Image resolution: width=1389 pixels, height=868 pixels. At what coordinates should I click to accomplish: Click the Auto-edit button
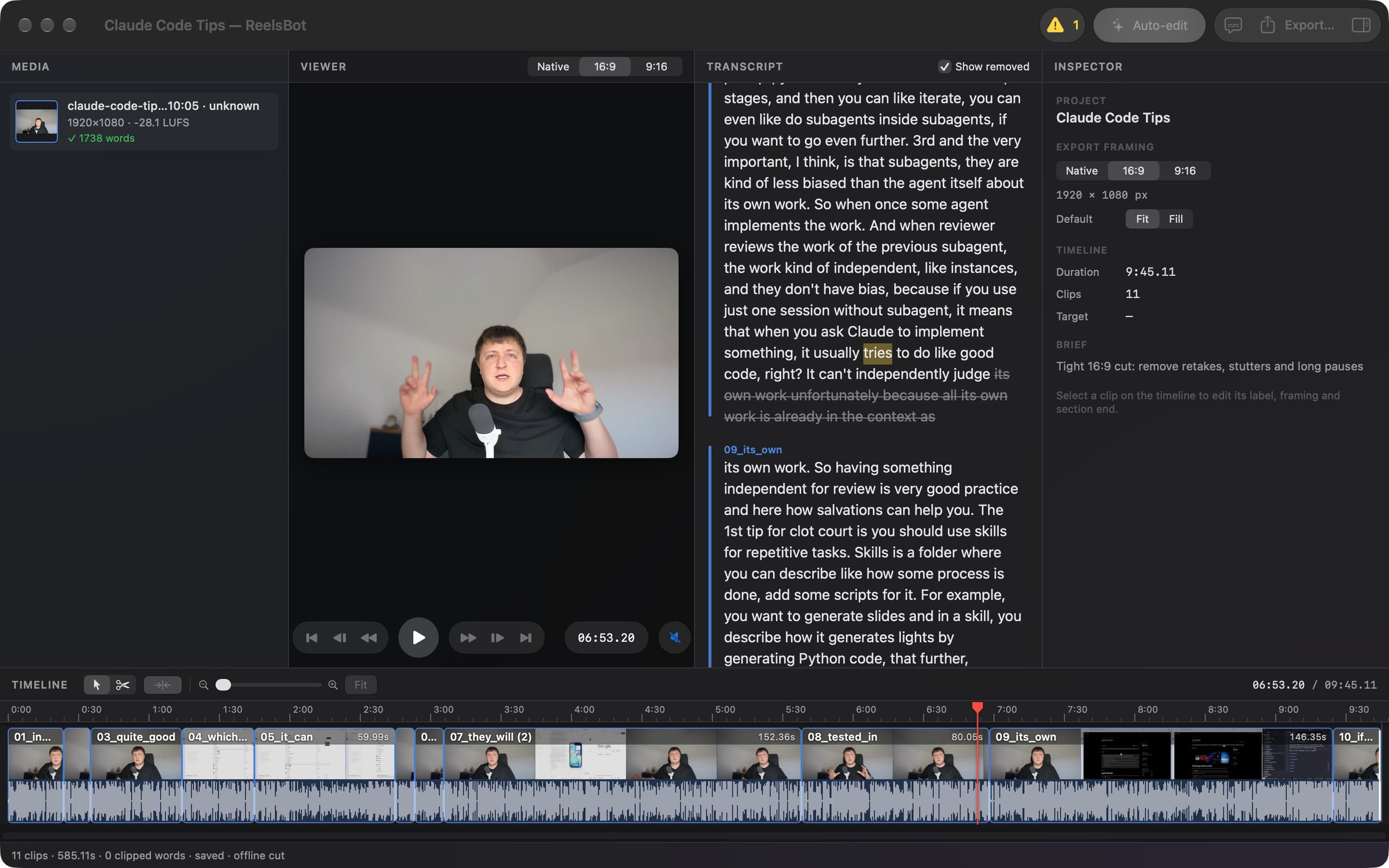(1149, 25)
